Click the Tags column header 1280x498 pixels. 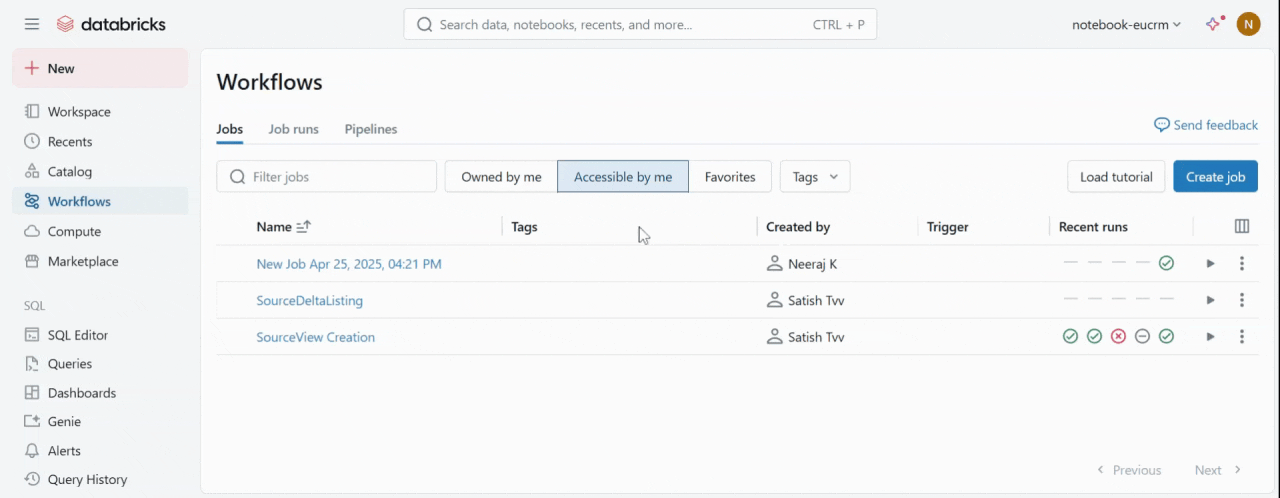click(524, 227)
